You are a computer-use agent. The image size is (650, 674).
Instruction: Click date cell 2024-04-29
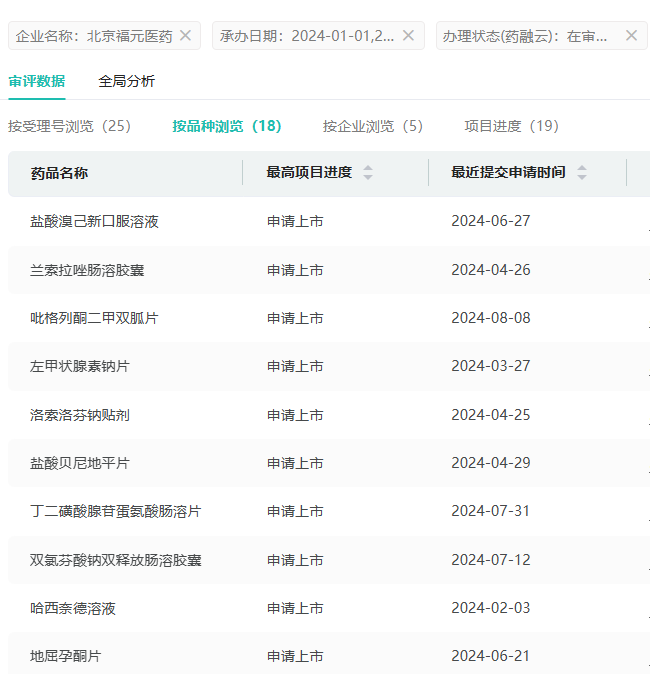(491, 463)
